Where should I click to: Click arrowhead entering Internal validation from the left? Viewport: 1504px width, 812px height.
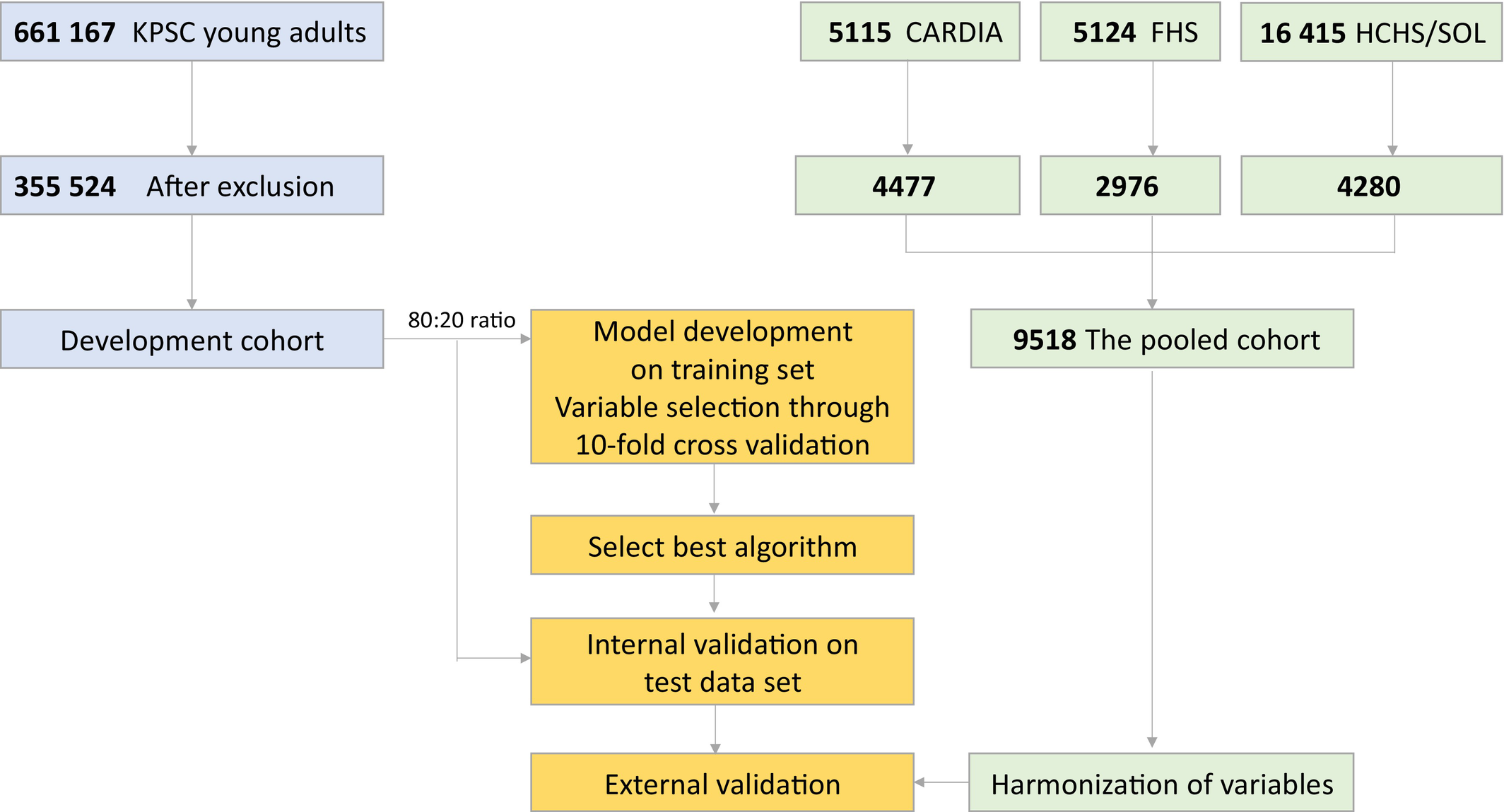pyautogui.click(x=525, y=659)
